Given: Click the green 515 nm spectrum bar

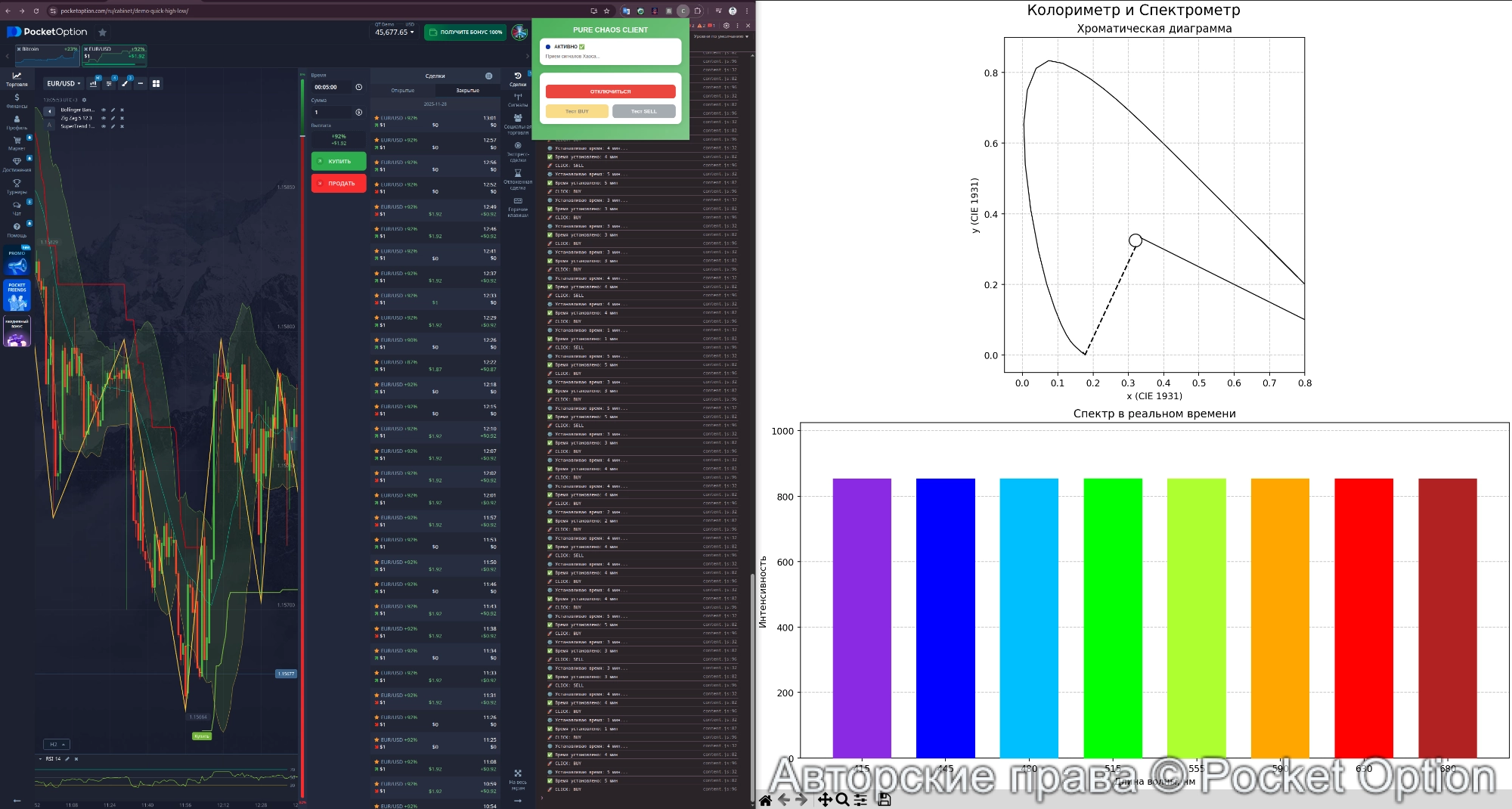Looking at the screenshot, I should click(x=1112, y=617).
